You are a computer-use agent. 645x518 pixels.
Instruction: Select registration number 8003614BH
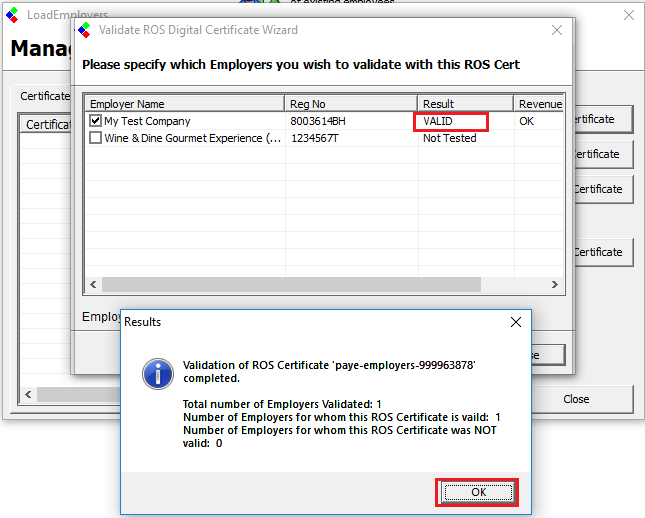pos(318,121)
